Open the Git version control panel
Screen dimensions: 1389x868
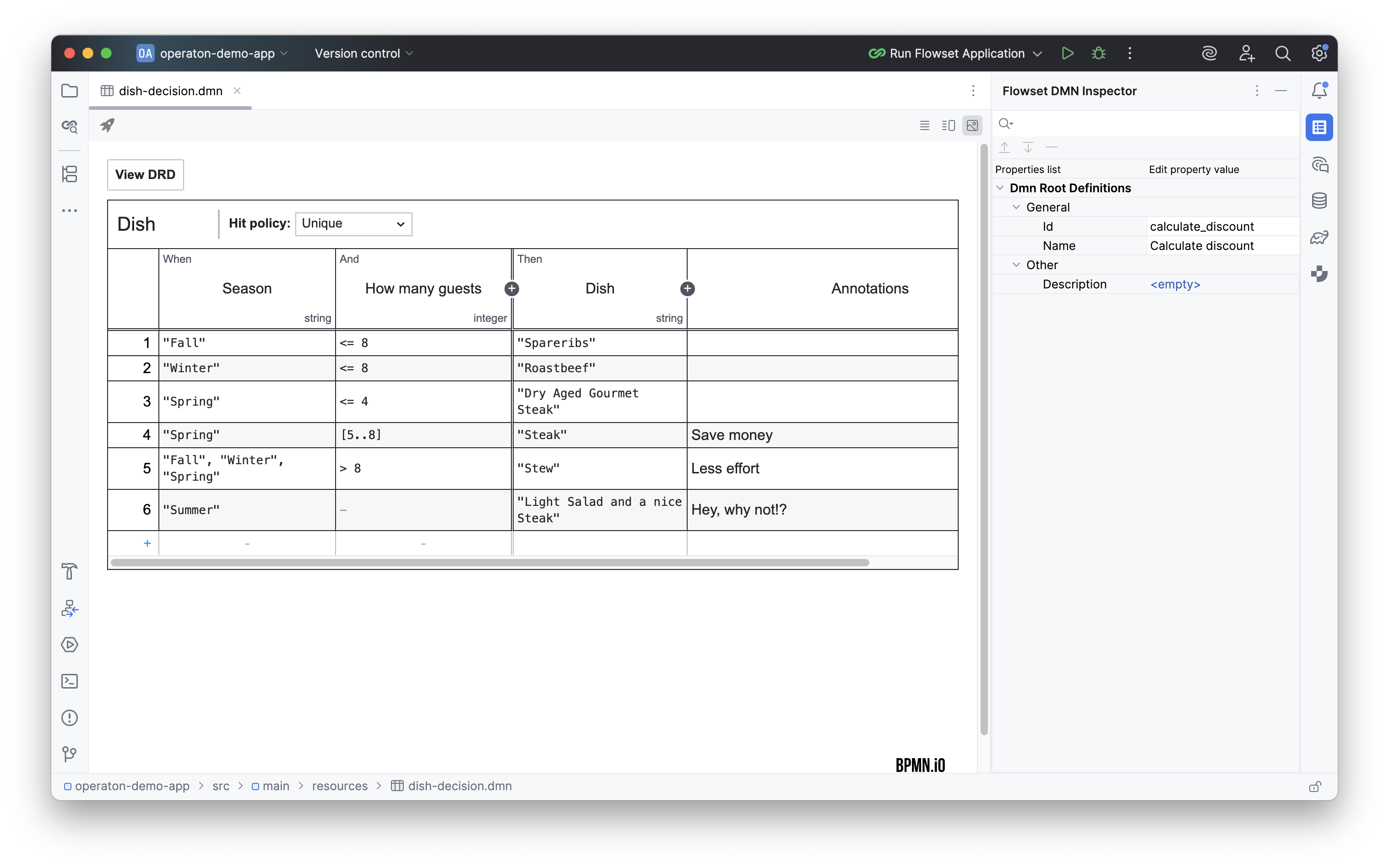[x=70, y=754]
